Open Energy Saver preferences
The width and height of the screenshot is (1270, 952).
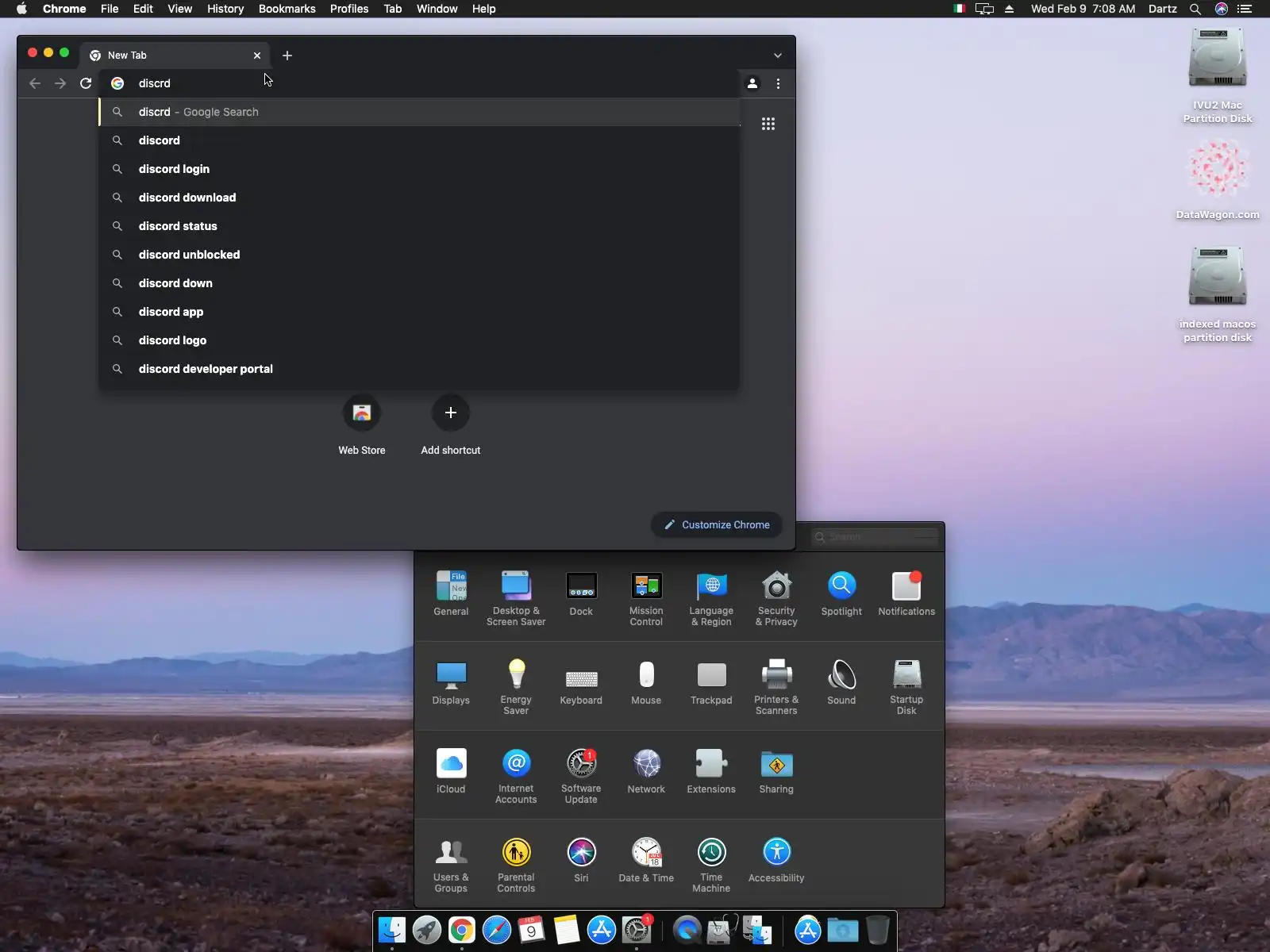coord(516,687)
